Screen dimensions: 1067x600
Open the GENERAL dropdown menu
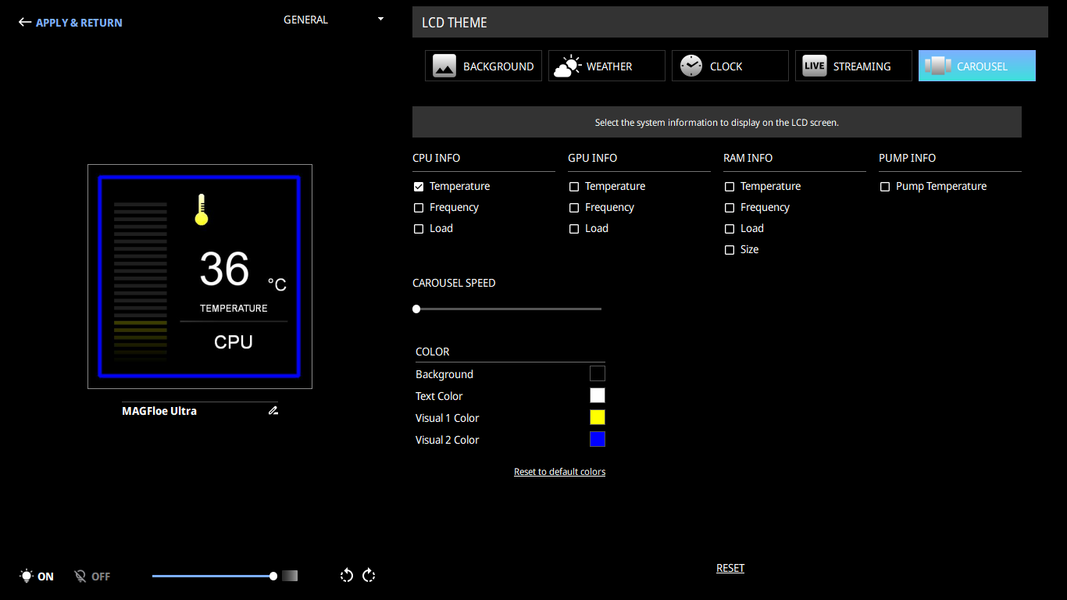point(333,20)
